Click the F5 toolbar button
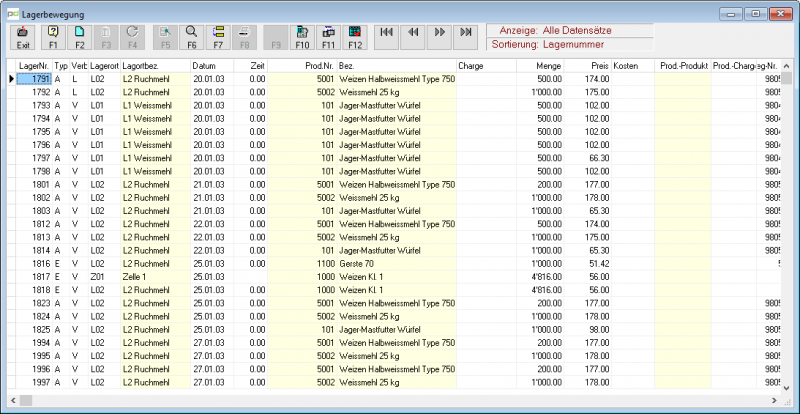 [x=165, y=37]
